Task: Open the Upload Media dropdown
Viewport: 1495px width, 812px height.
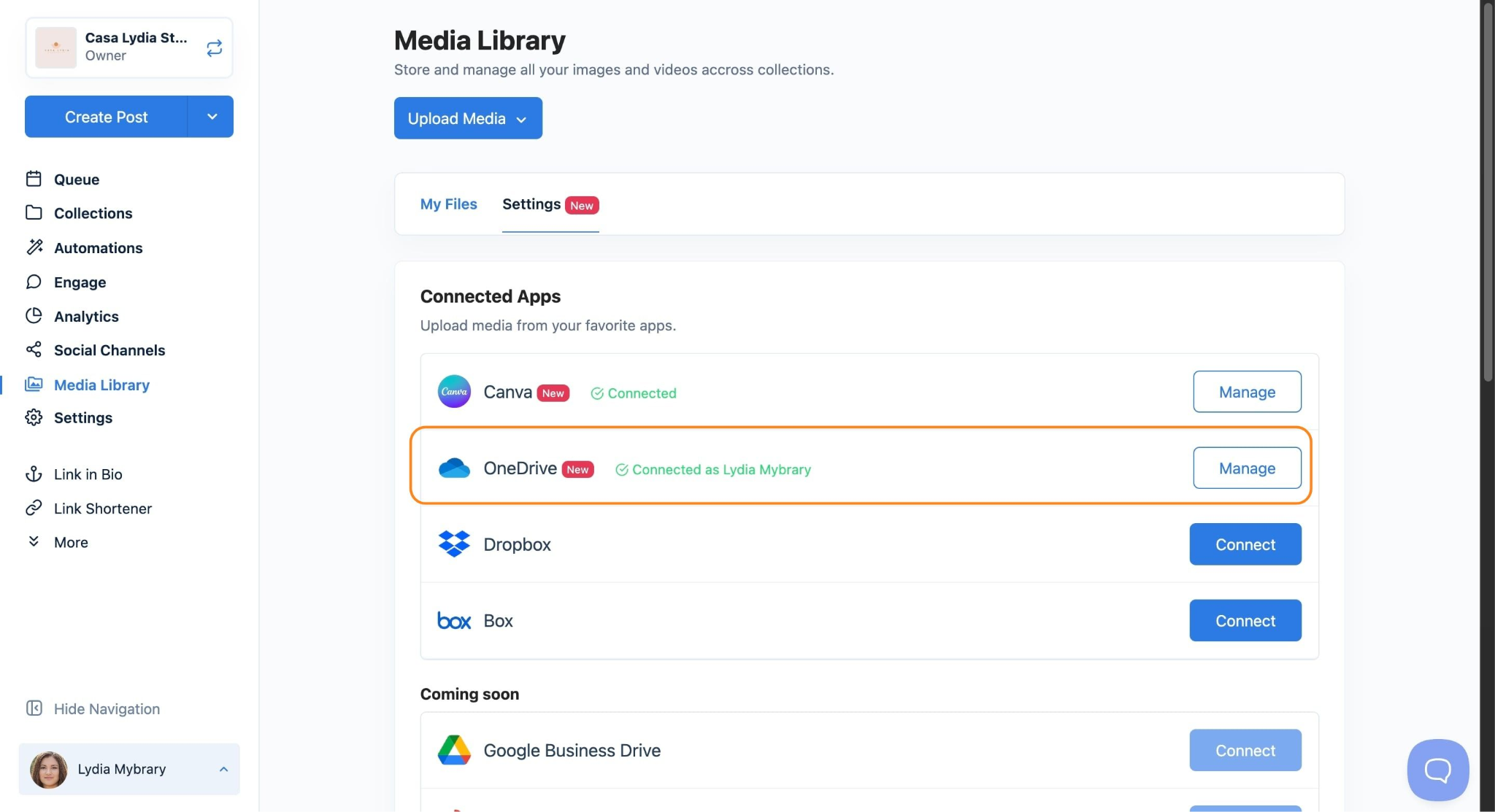Action: [468, 118]
